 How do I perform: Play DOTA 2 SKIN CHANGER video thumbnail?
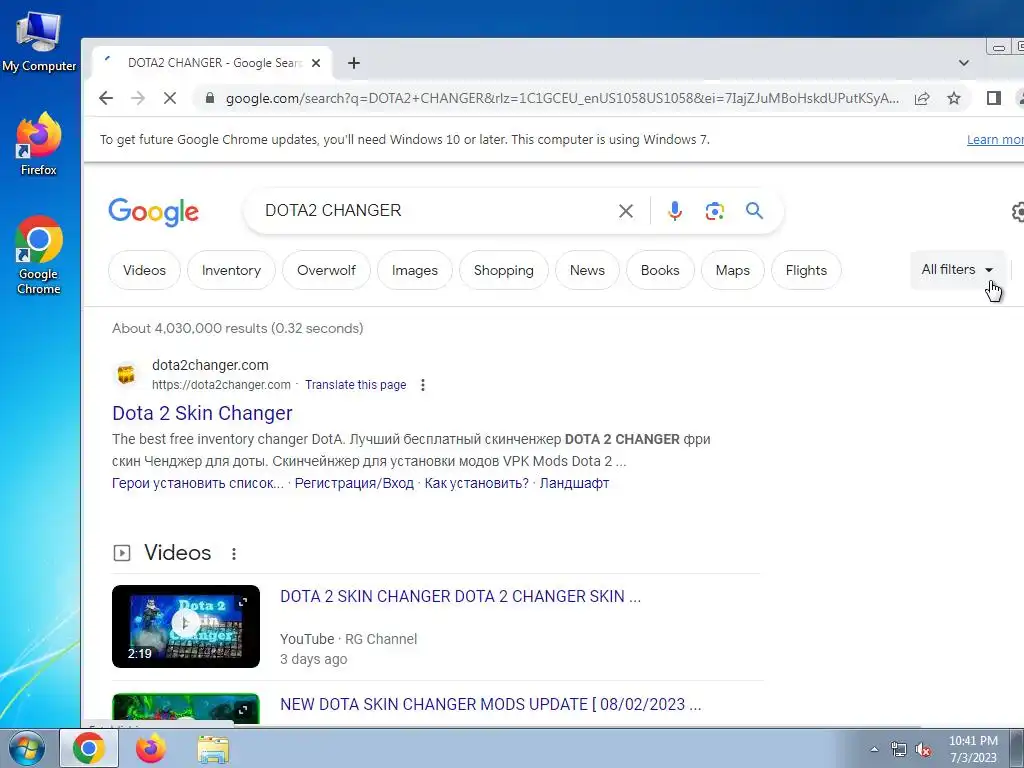click(x=186, y=626)
